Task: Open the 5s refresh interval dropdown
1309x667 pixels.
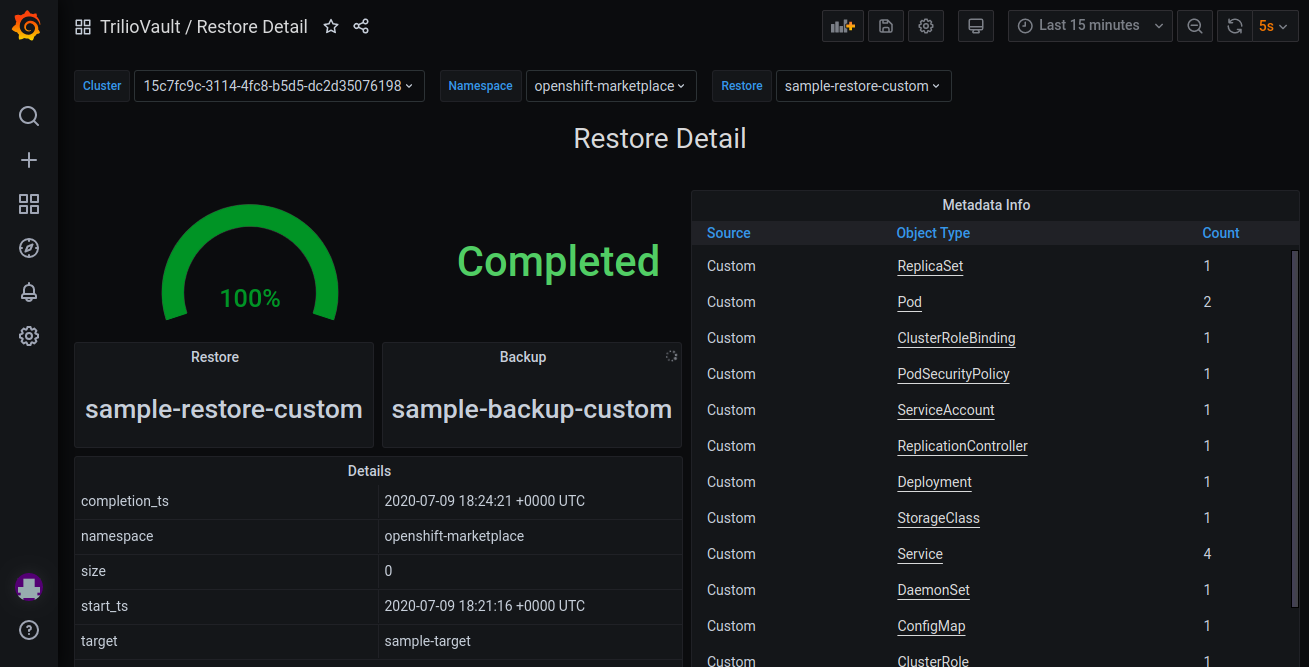Action: pyautogui.click(x=1275, y=26)
